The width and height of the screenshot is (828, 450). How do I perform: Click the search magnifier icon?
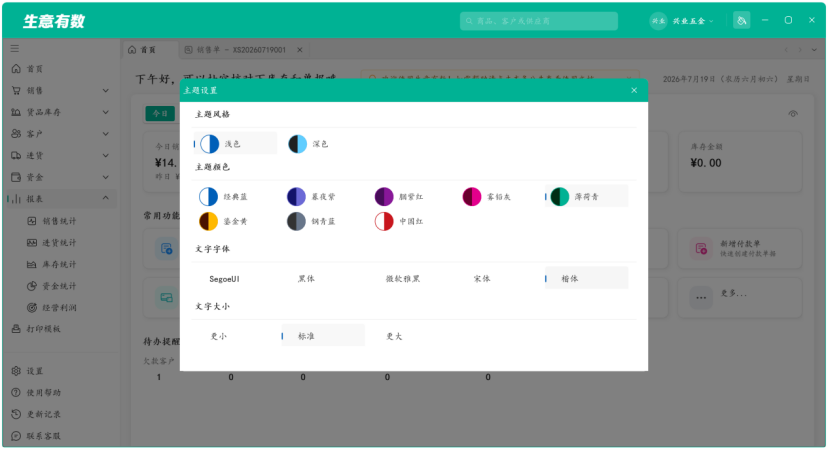pyautogui.click(x=469, y=21)
